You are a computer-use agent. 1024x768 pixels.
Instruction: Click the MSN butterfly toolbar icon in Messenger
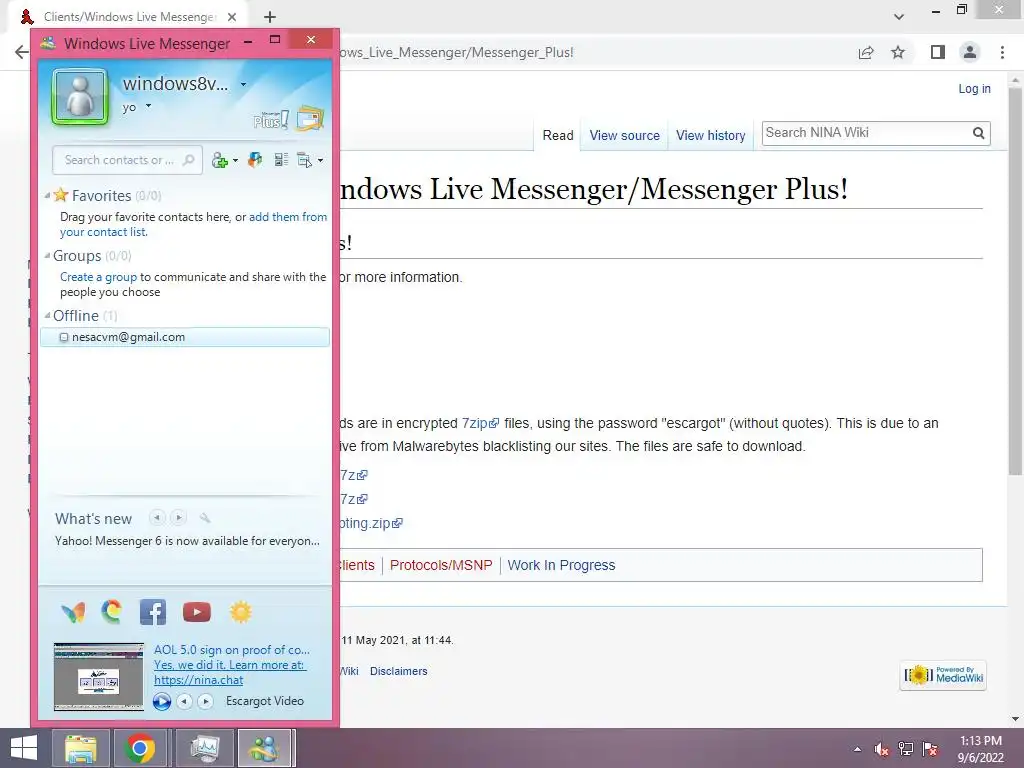[255, 160]
